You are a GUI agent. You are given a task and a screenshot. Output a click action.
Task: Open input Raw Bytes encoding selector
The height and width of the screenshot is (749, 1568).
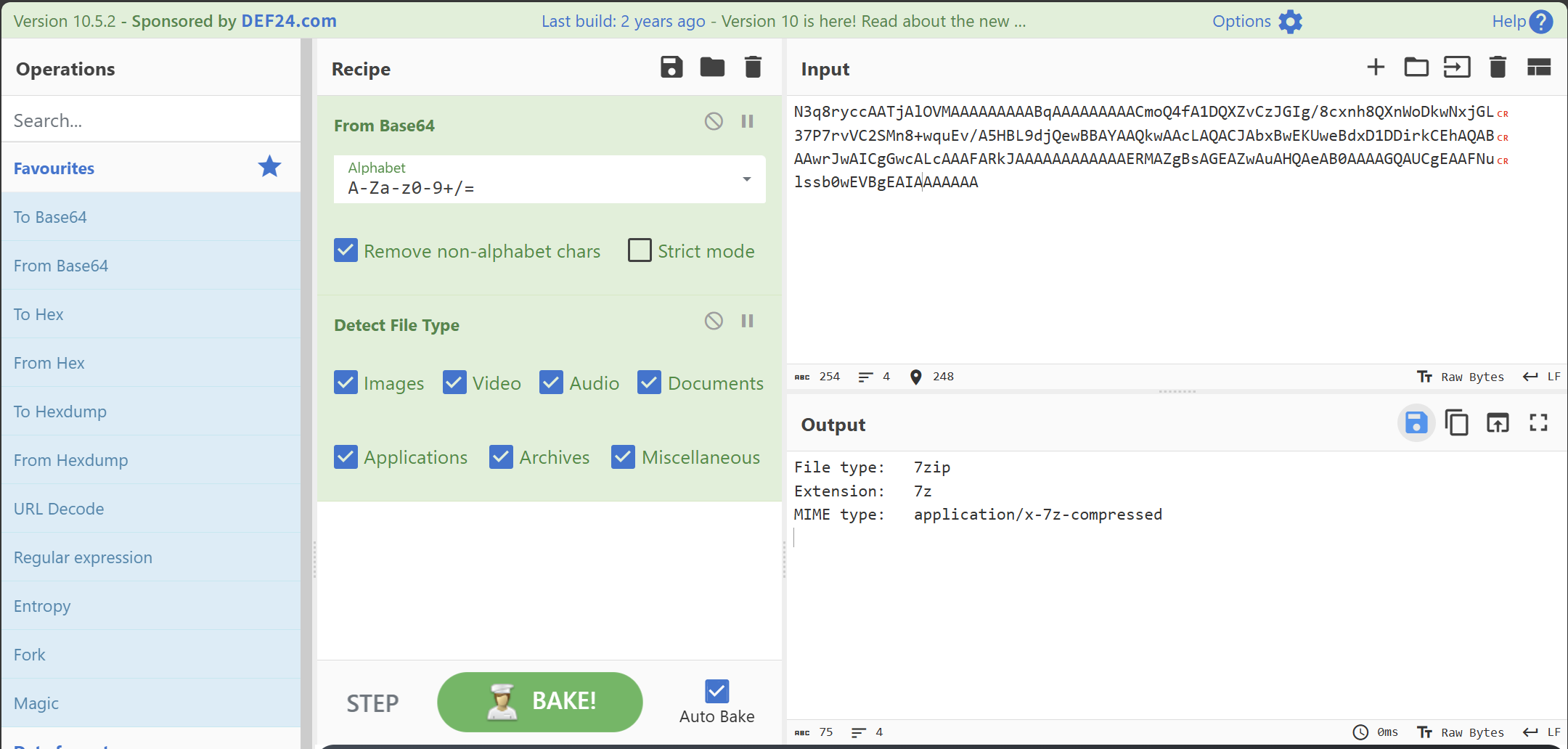click(1461, 377)
